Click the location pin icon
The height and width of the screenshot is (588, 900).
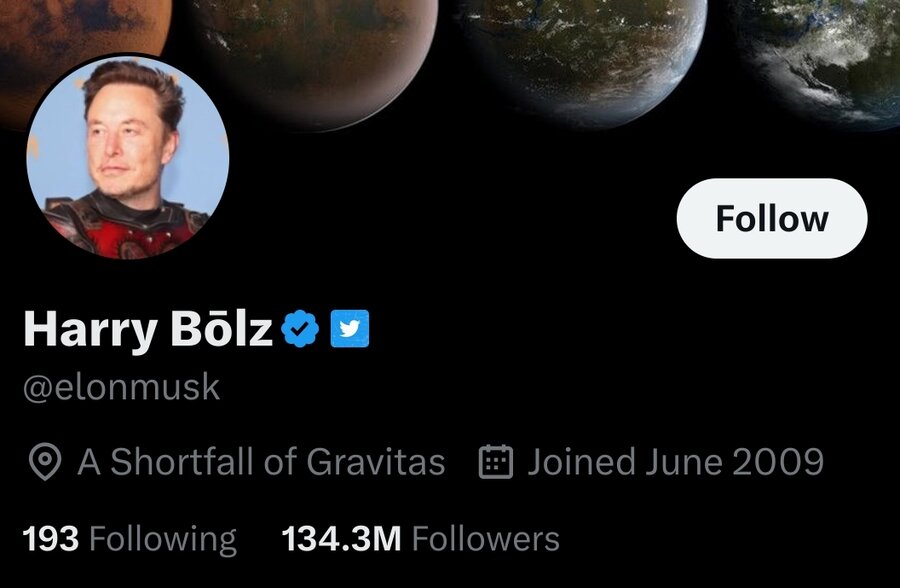(45, 463)
